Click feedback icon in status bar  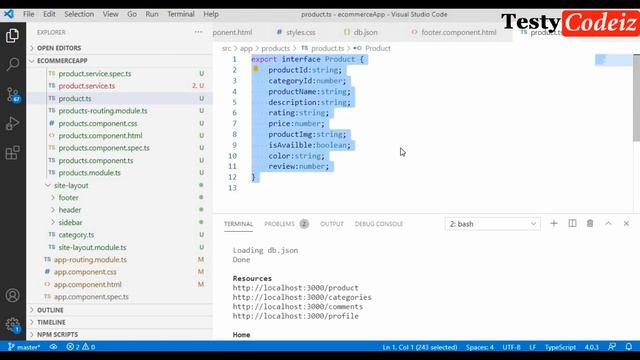point(611,347)
